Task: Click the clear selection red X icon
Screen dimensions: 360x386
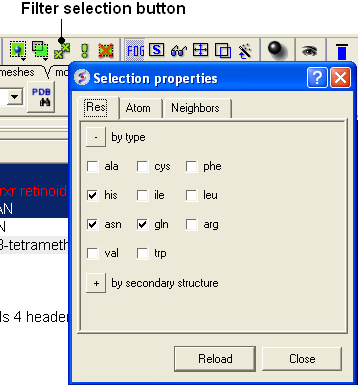Action: (106, 51)
